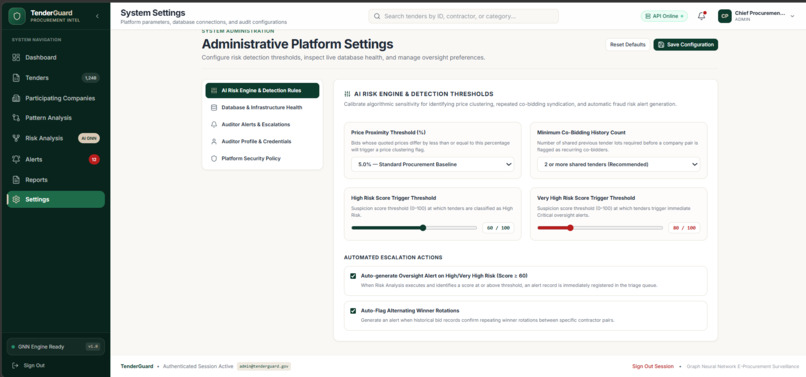Click the red 12 alerts badge
Screen dimensions: 806x377
pos(94,159)
